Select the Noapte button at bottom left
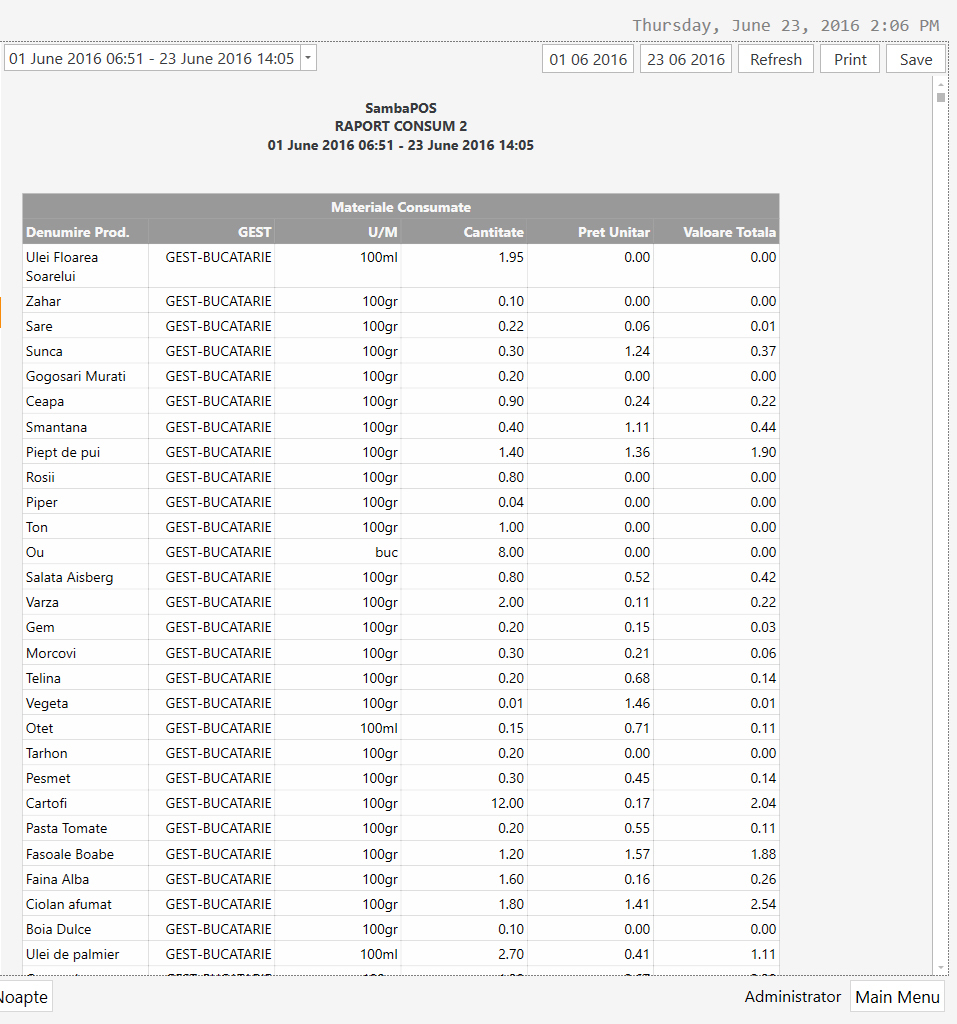 (x=22, y=996)
